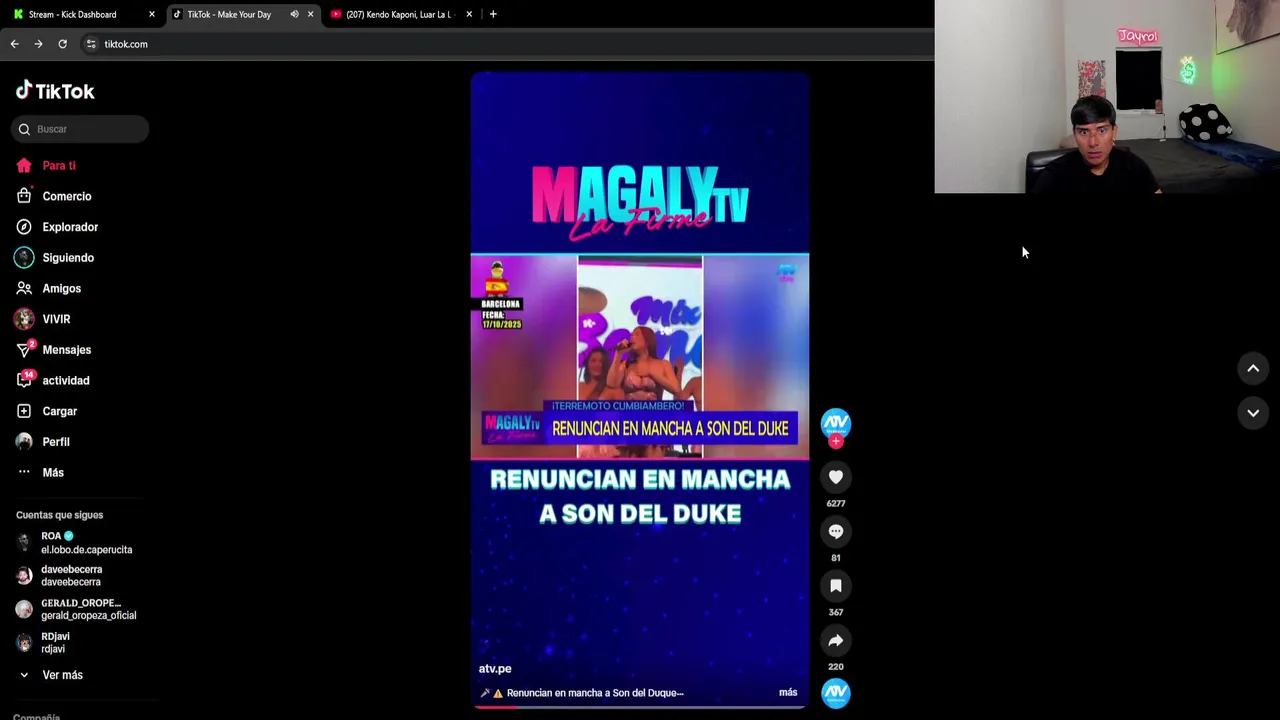Viewport: 1280px width, 720px height.
Task: Open a new browser tab
Action: [493, 14]
